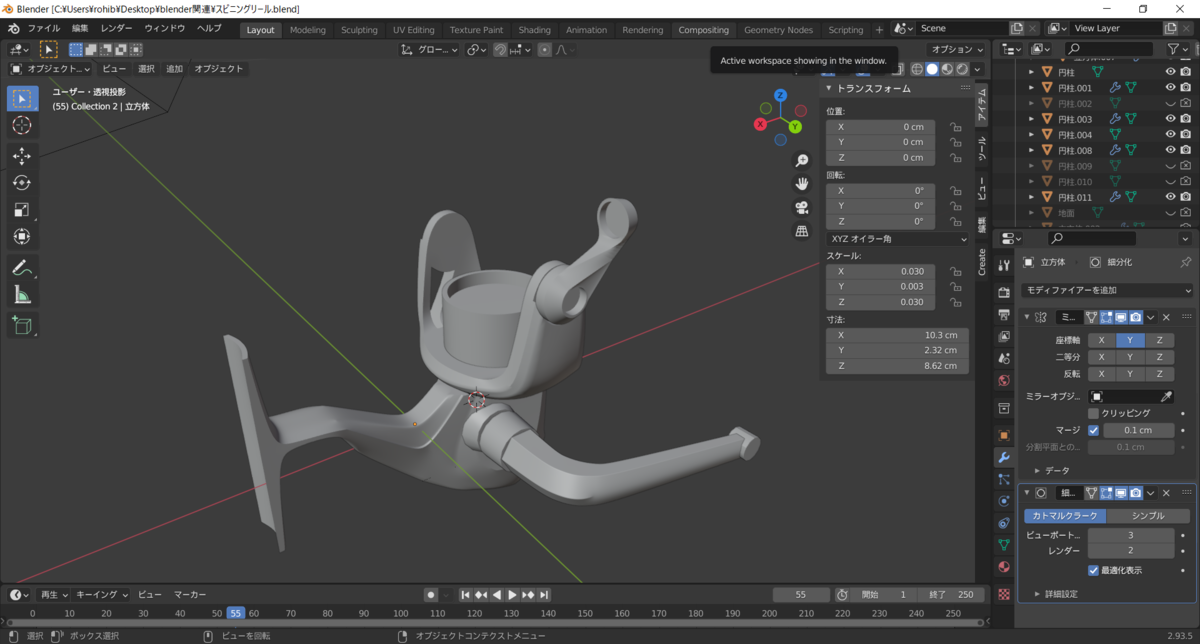Uncheck 最適化表示 checkbox
The height and width of the screenshot is (644, 1200).
point(1093,570)
